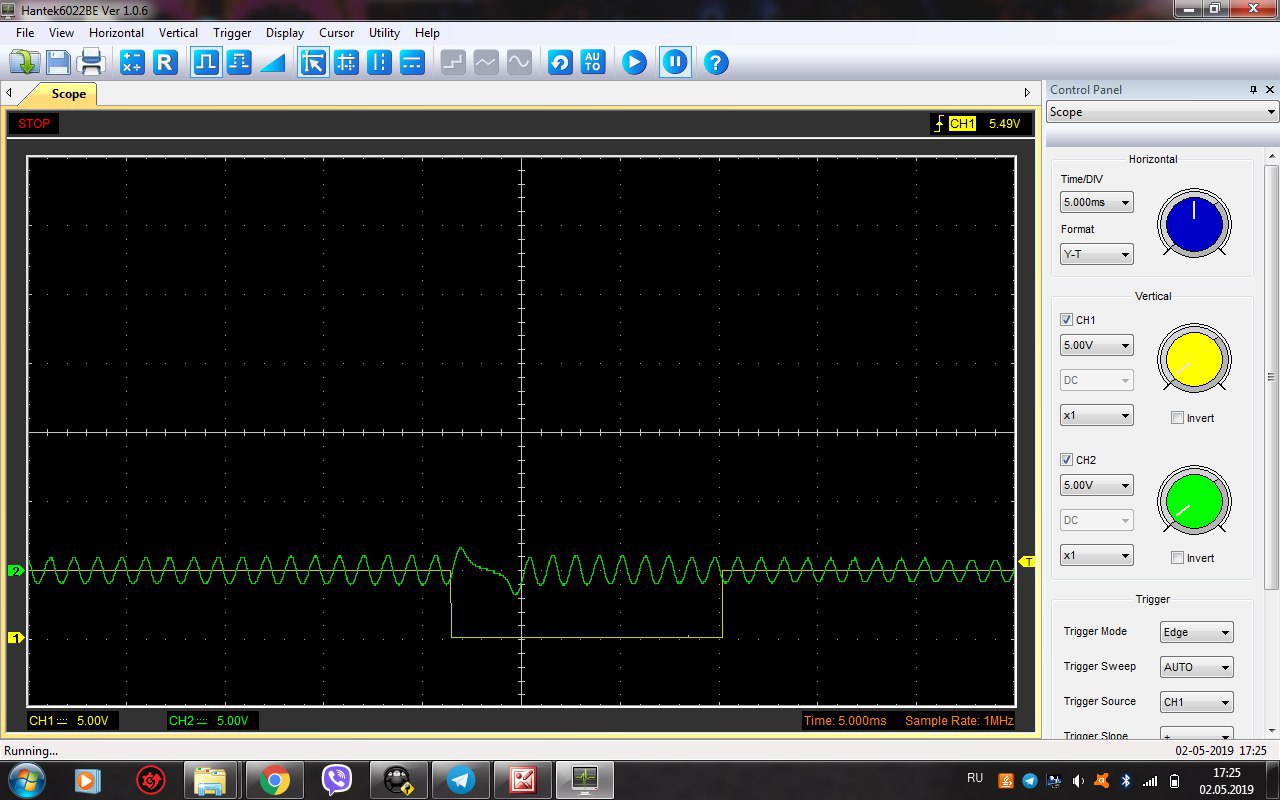Click the gray linear interpolation icon

pyautogui.click(x=486, y=62)
